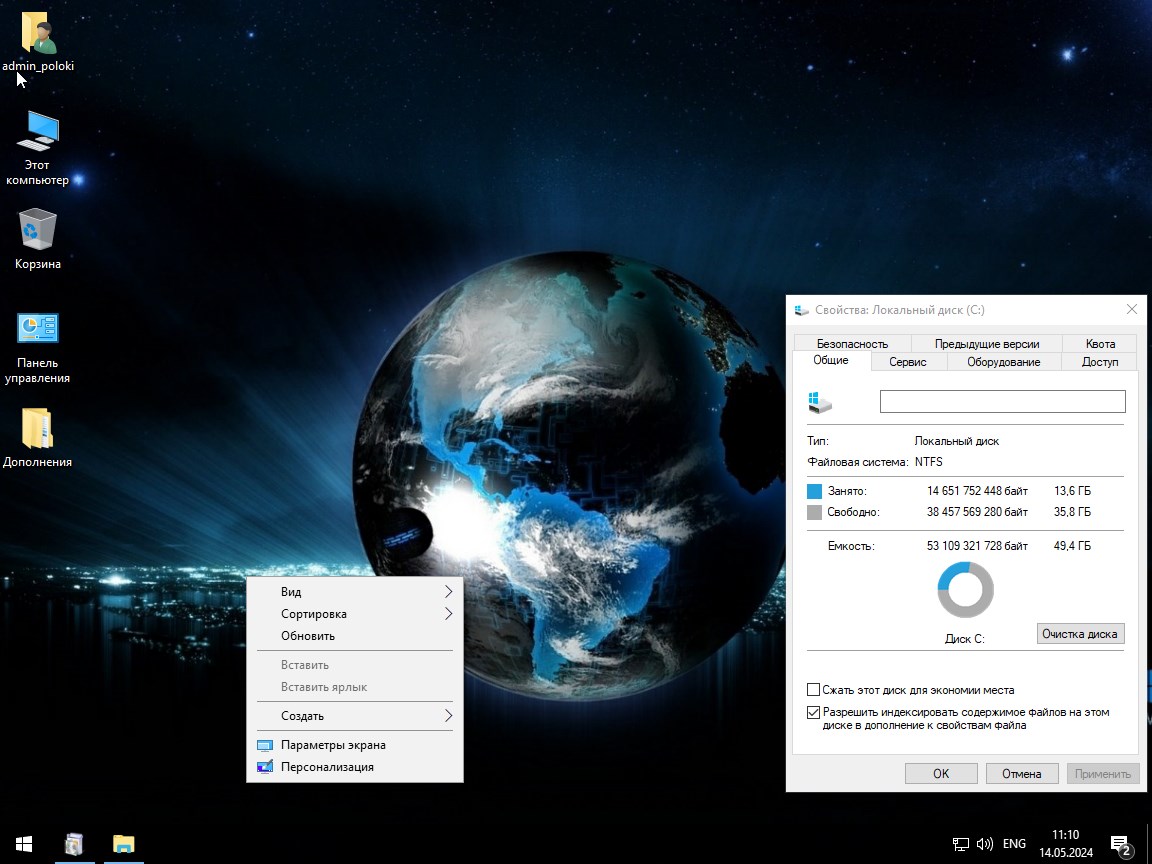Click the 49,4 ГБ capacity value

click(x=1073, y=546)
